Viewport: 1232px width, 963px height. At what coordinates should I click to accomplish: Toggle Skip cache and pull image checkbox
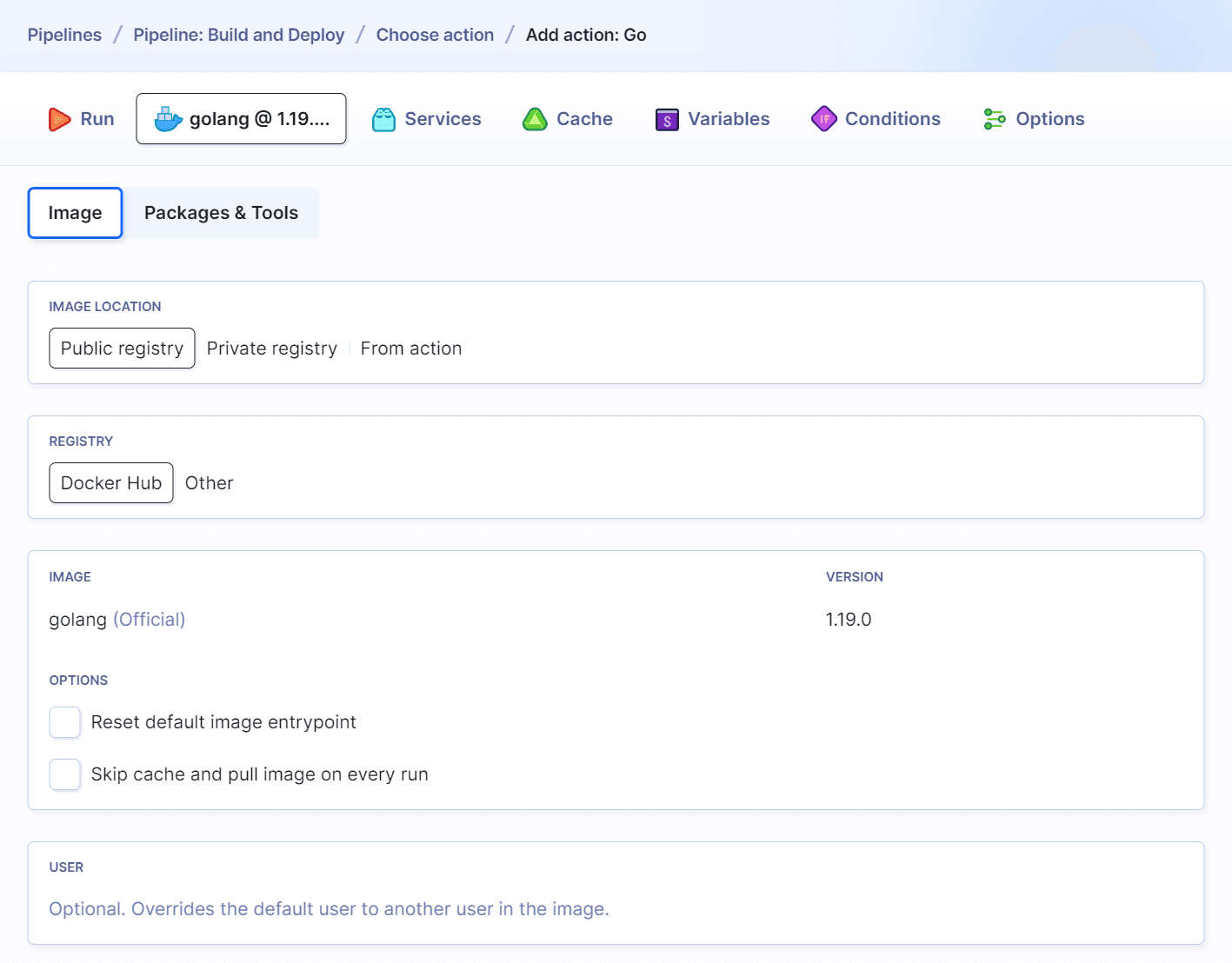click(x=65, y=774)
